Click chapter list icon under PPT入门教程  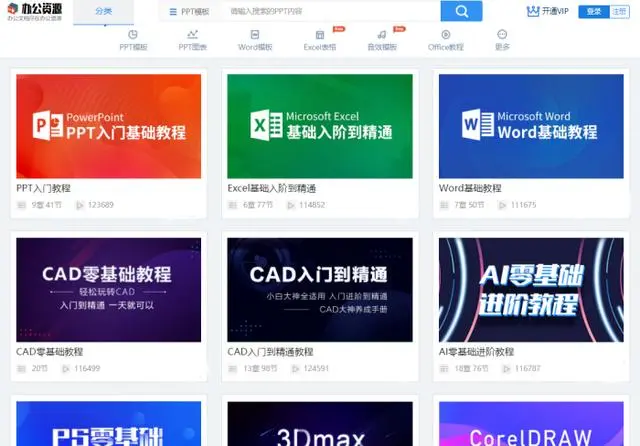[x=22, y=205]
